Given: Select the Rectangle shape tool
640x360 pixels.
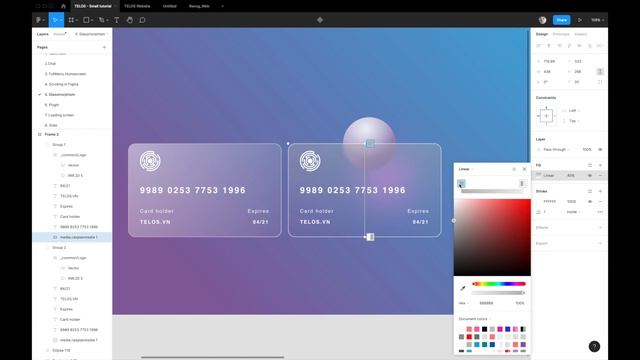Looking at the screenshot, I should click(87, 20).
